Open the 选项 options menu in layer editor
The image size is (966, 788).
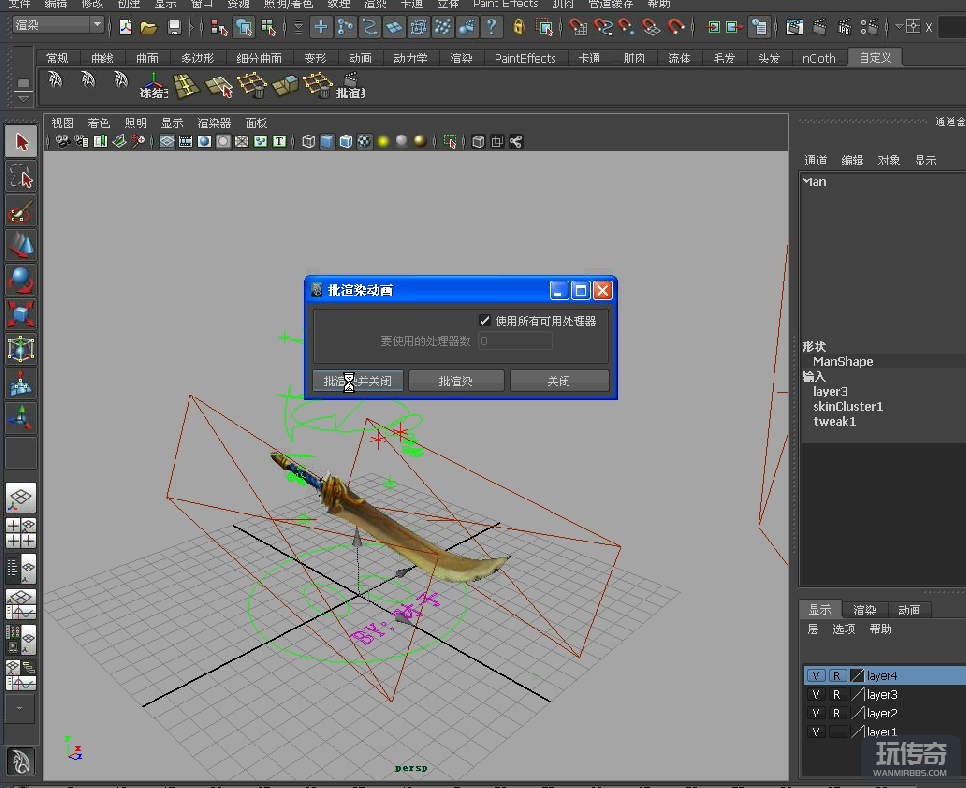pos(843,629)
